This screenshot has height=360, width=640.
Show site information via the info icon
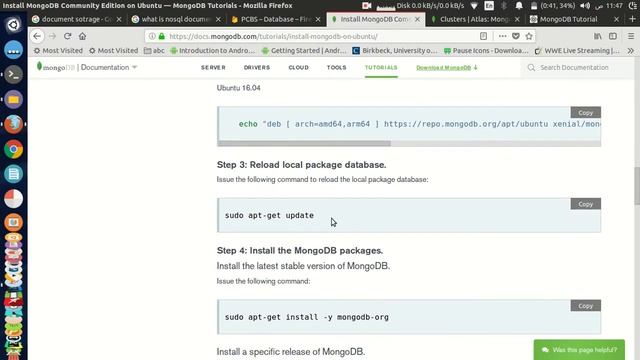click(152, 36)
